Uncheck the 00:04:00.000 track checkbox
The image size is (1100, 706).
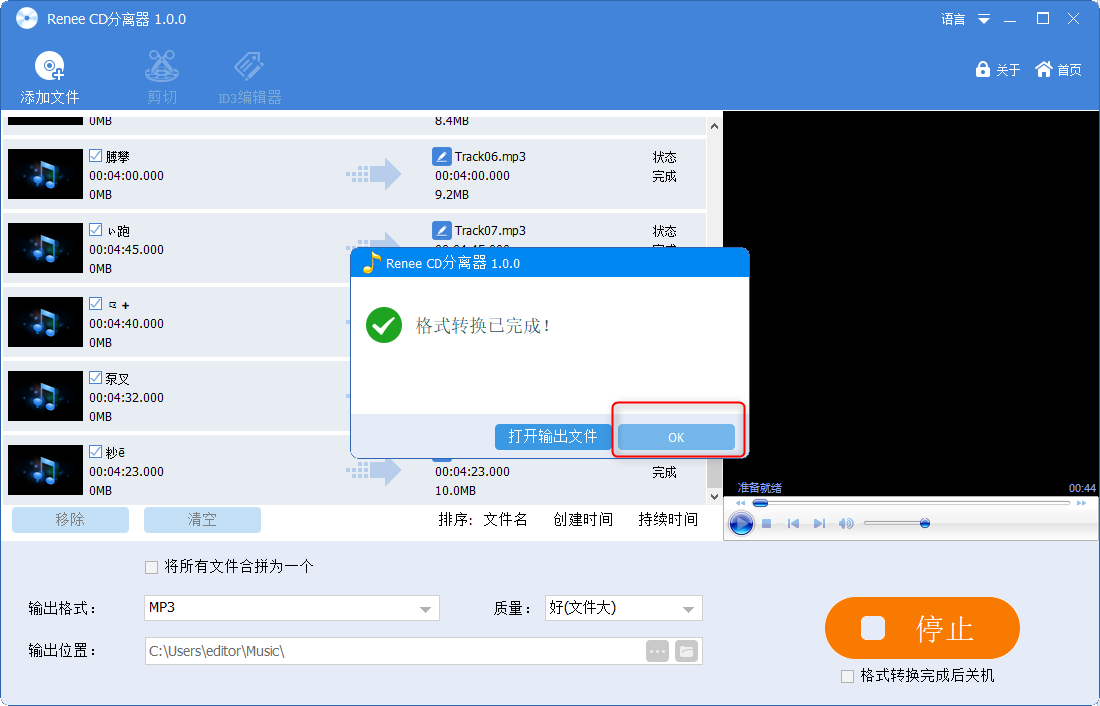click(x=95, y=156)
